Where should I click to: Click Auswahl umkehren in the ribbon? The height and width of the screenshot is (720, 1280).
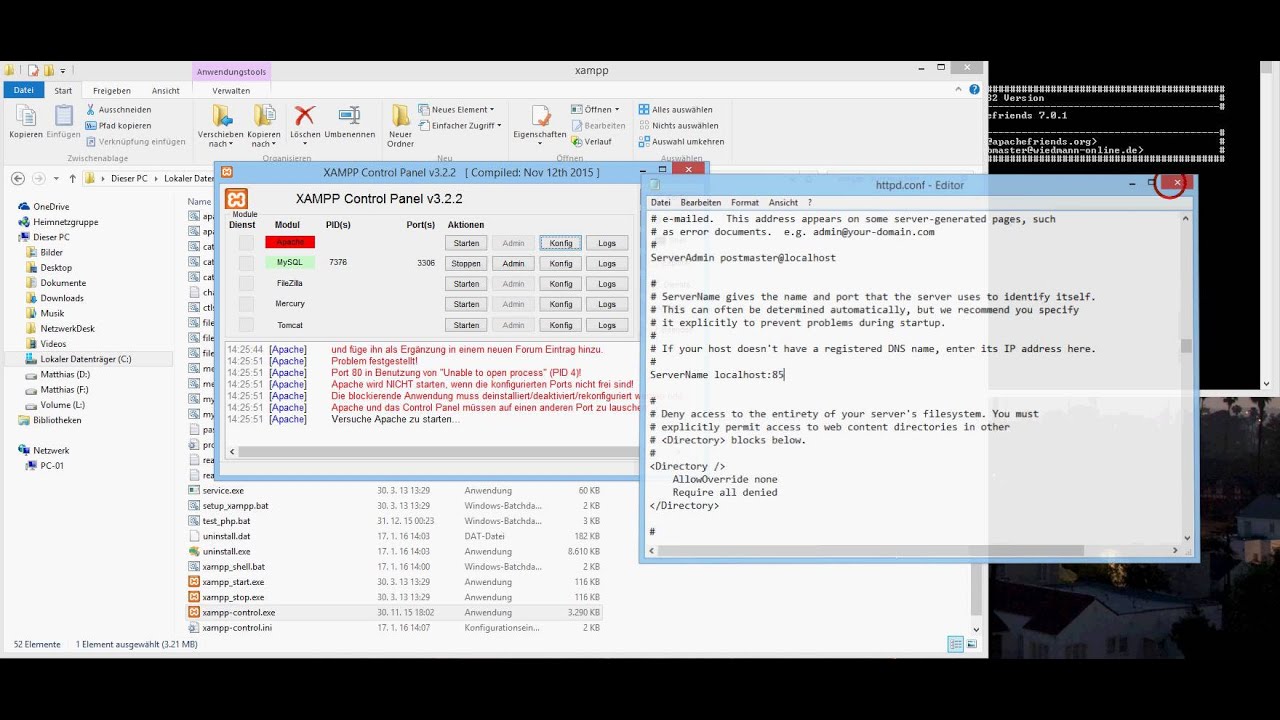pyautogui.click(x=681, y=141)
